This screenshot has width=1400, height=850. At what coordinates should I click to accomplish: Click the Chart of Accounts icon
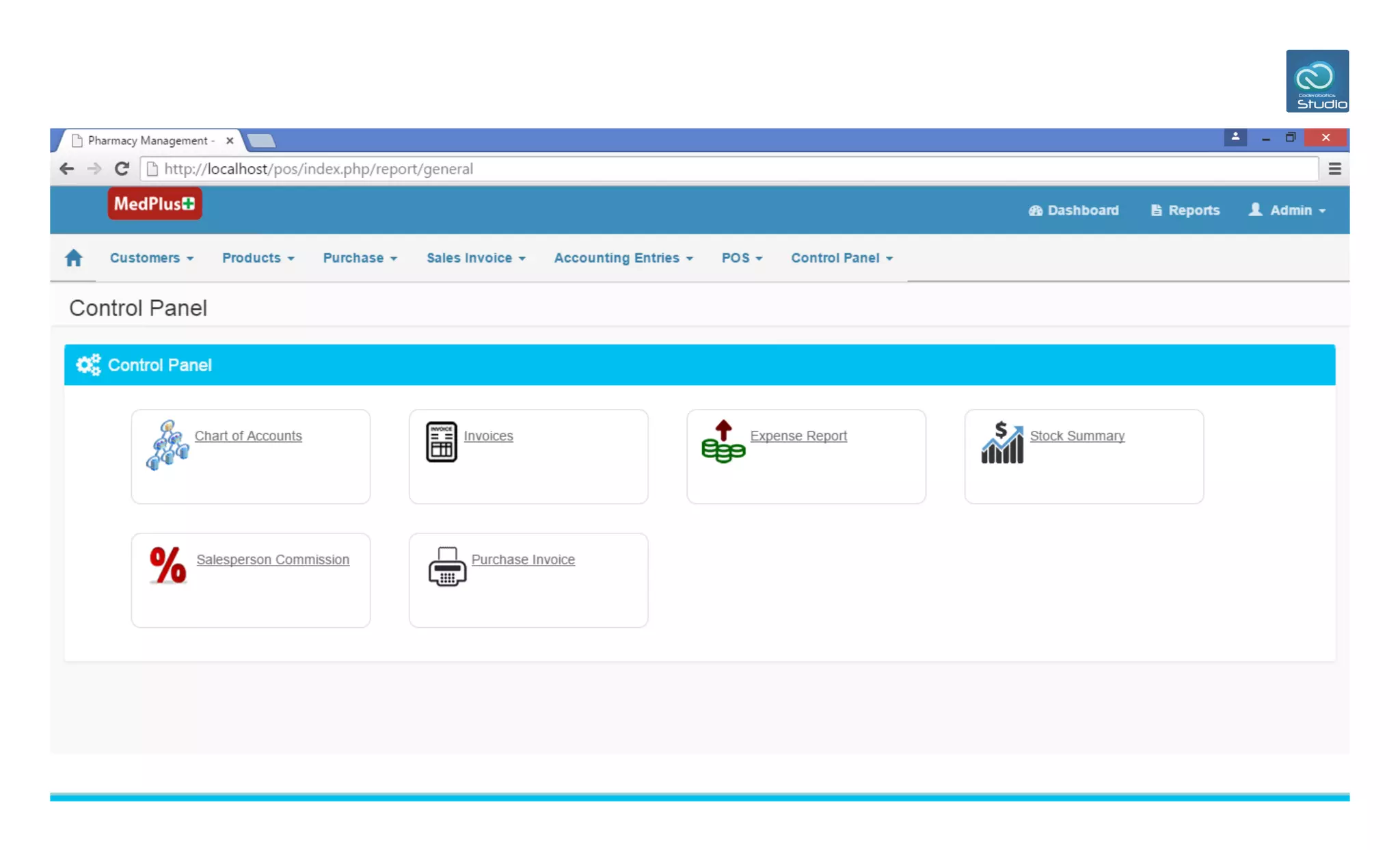[167, 444]
